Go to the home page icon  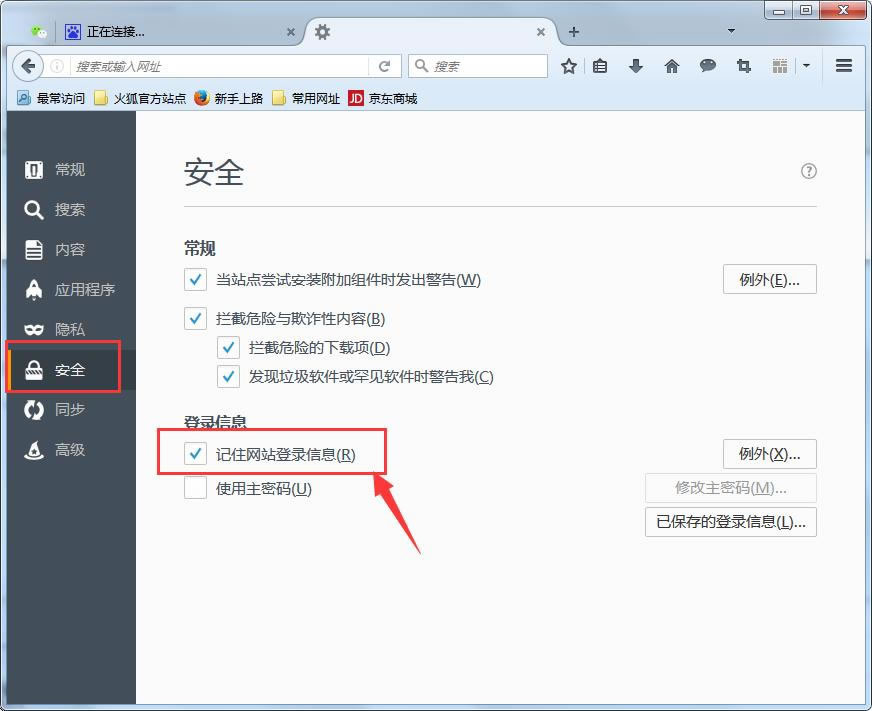point(672,66)
